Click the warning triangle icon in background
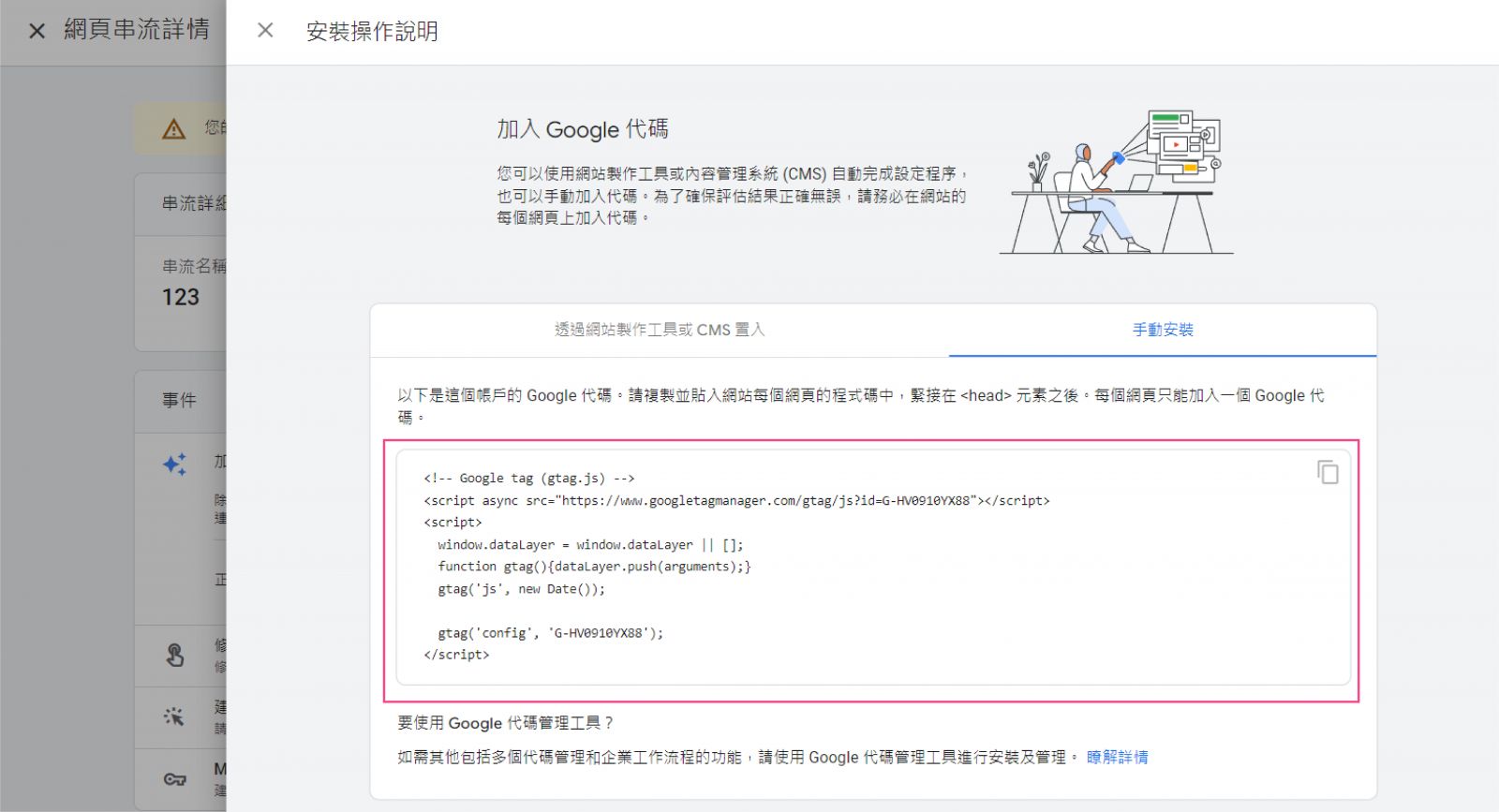The image size is (1499, 812). click(x=174, y=129)
